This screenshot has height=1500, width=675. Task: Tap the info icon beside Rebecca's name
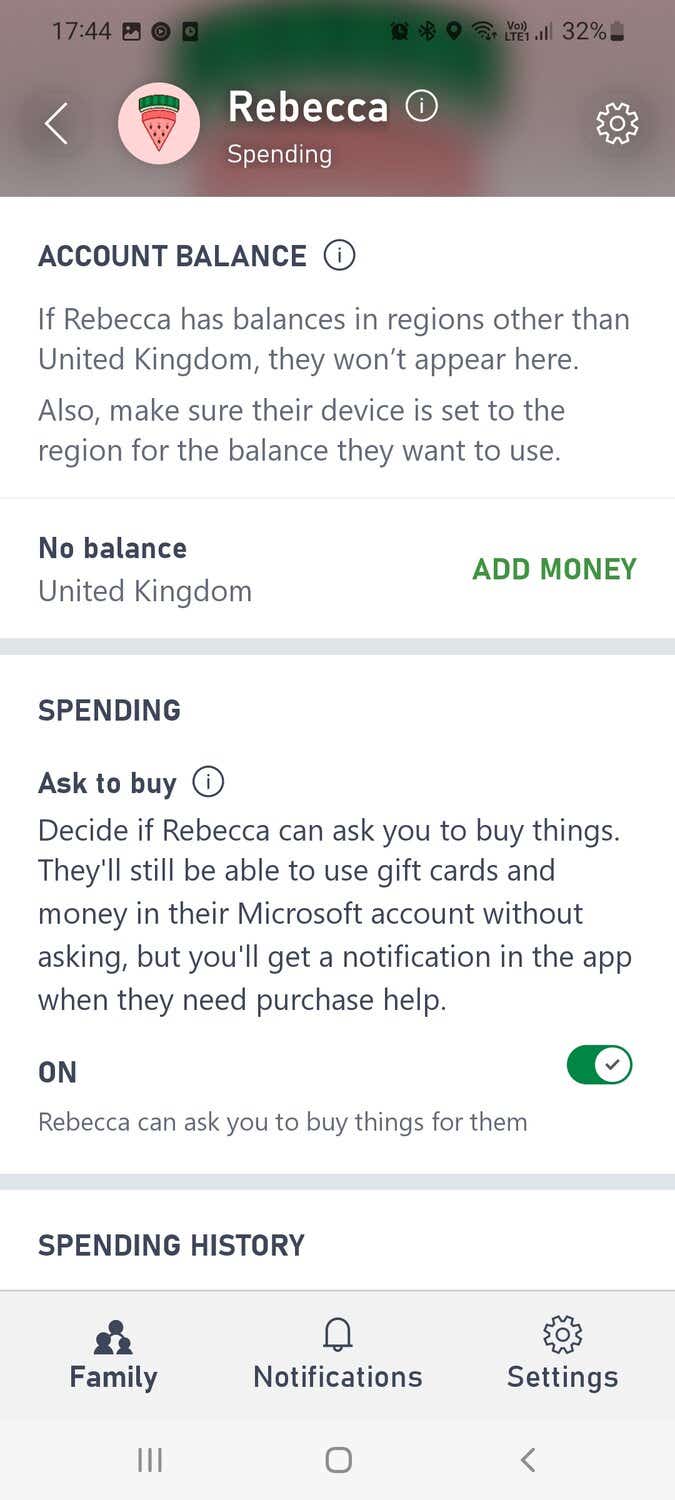click(421, 105)
